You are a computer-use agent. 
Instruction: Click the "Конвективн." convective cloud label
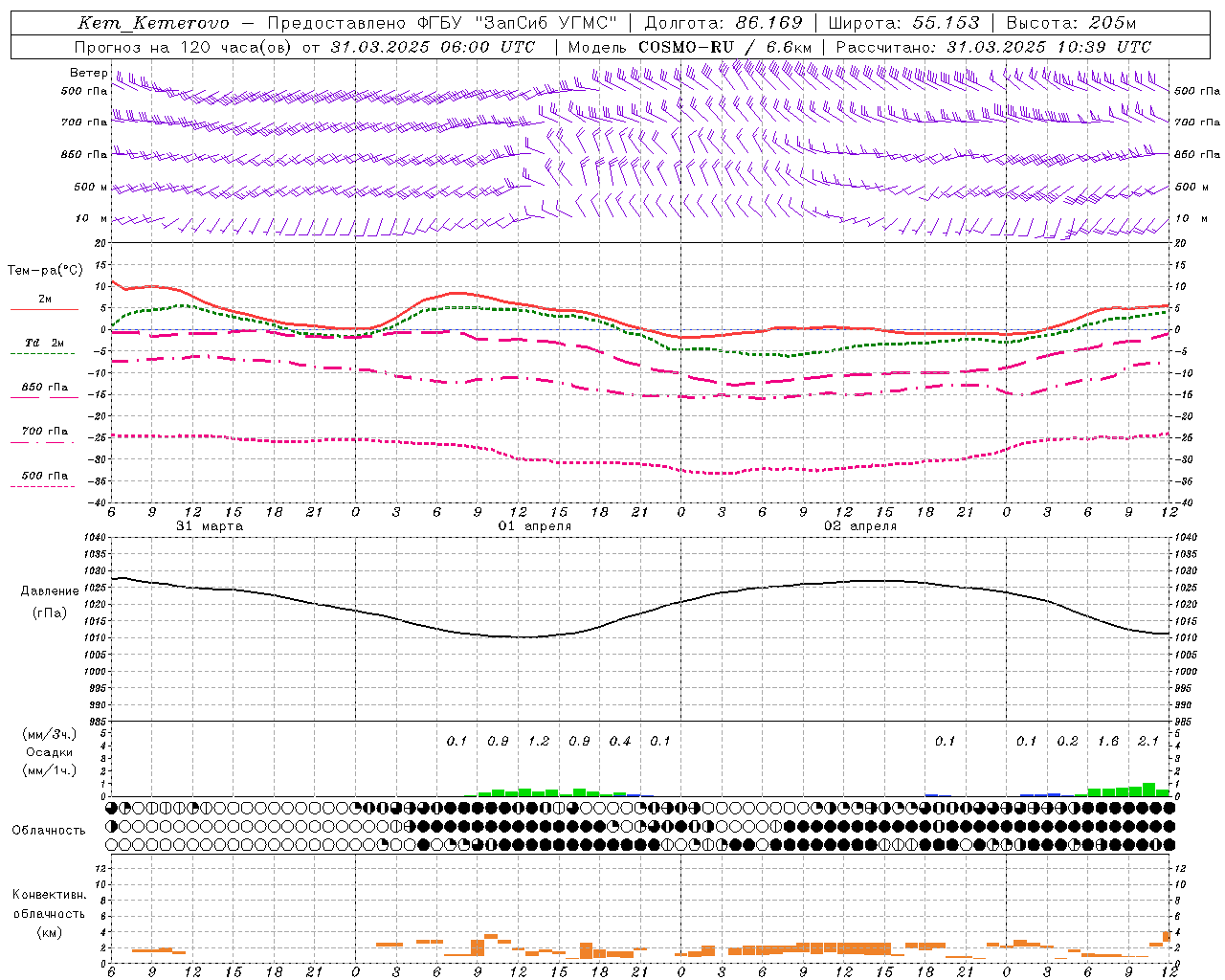(x=50, y=895)
